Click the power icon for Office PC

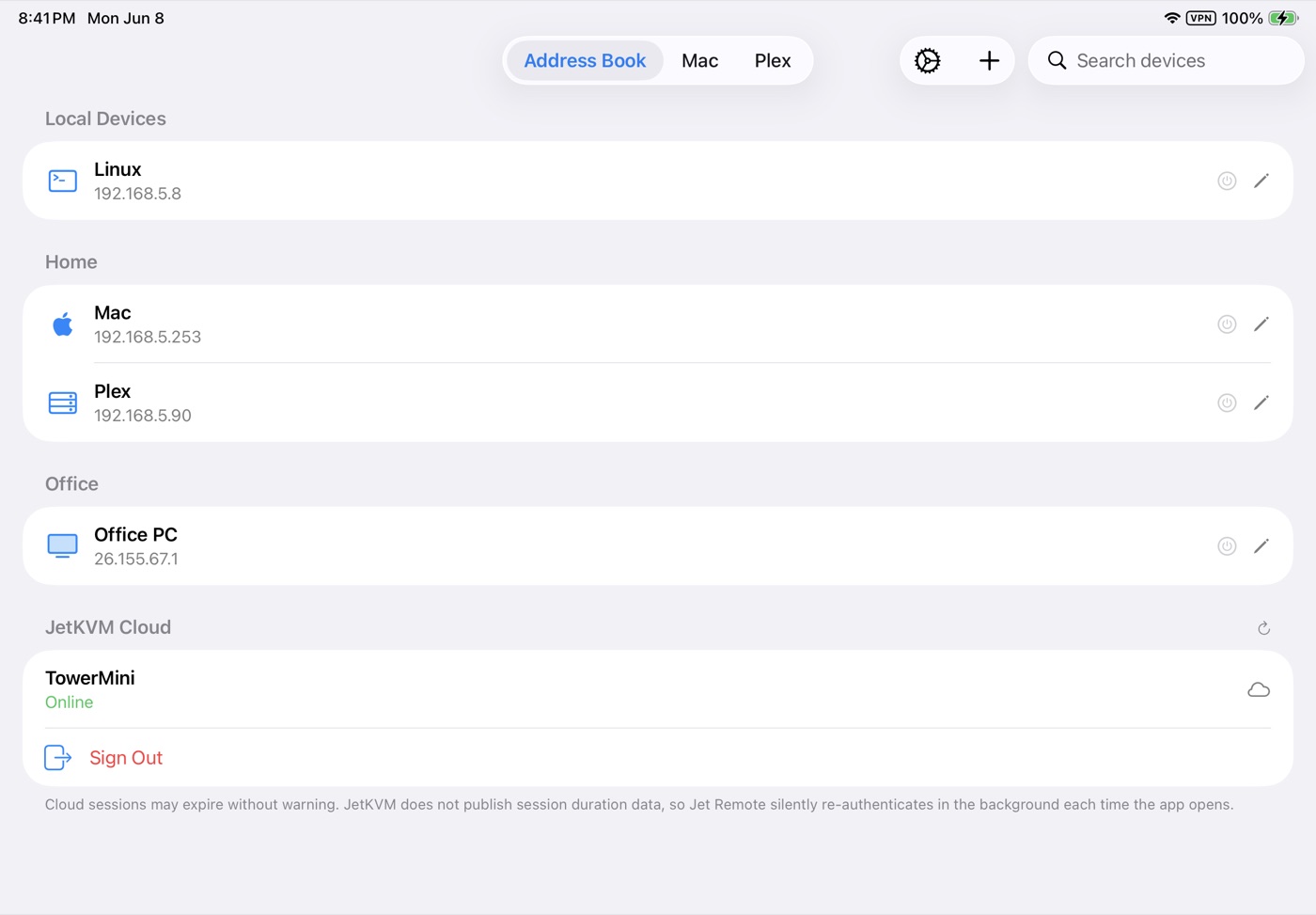pyautogui.click(x=1227, y=545)
